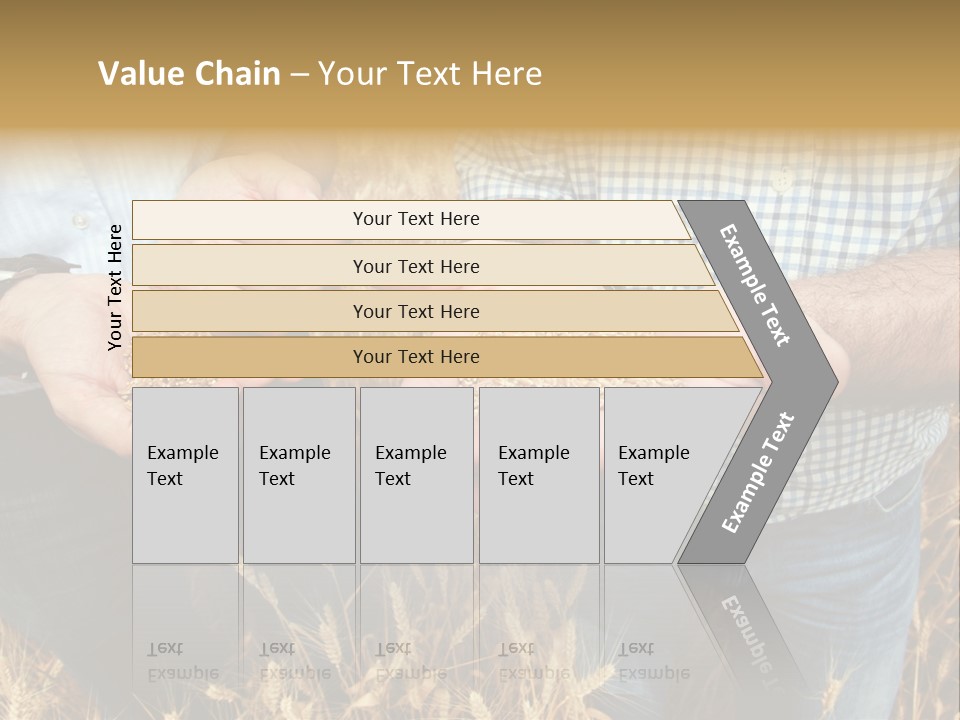Click the "Value Chain" slide title
Screen dimensions: 960x720
point(190,74)
